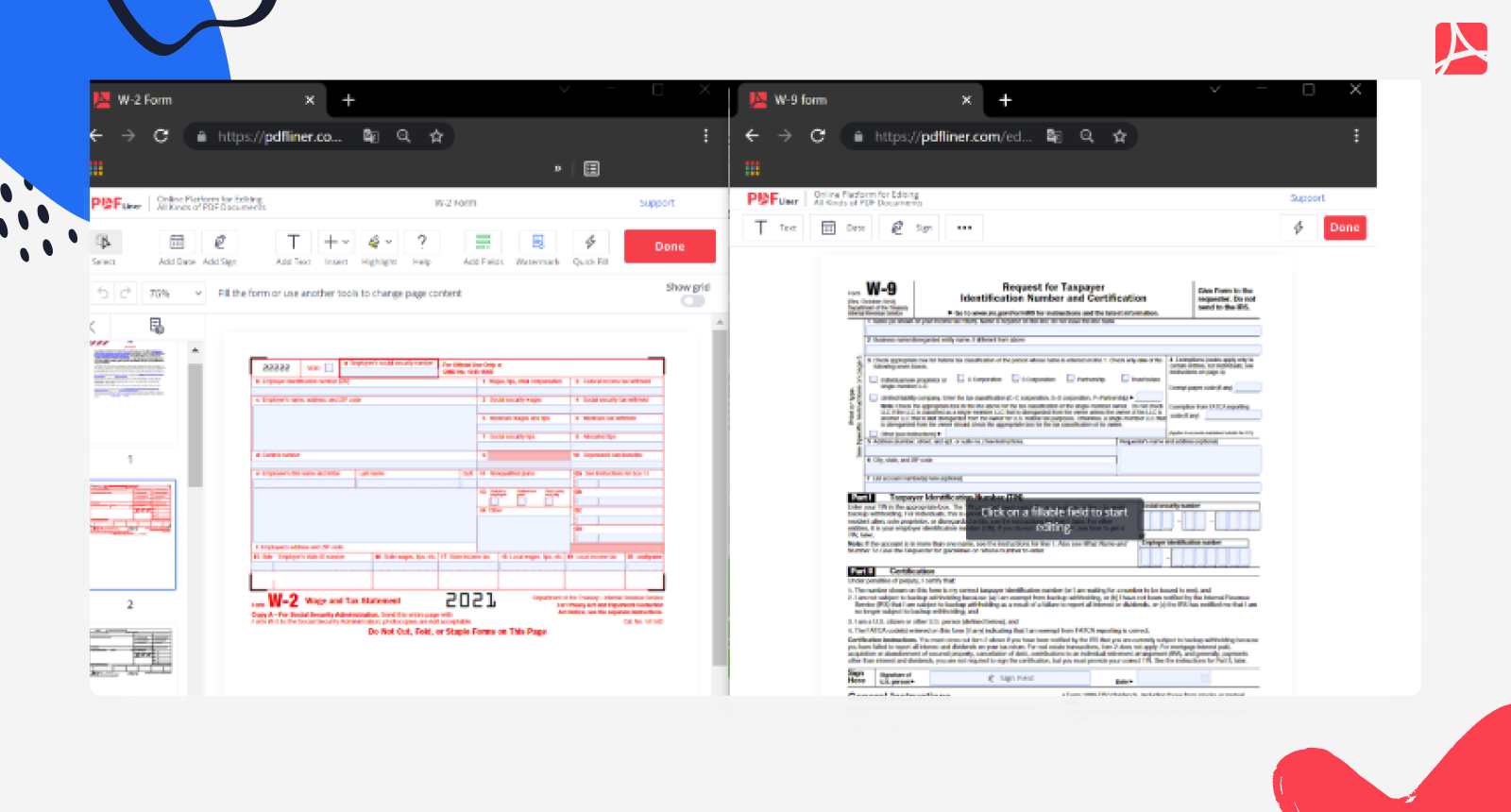Open more tools ellipsis in W-9 editor
Screen dimensions: 1511x812
[964, 228]
